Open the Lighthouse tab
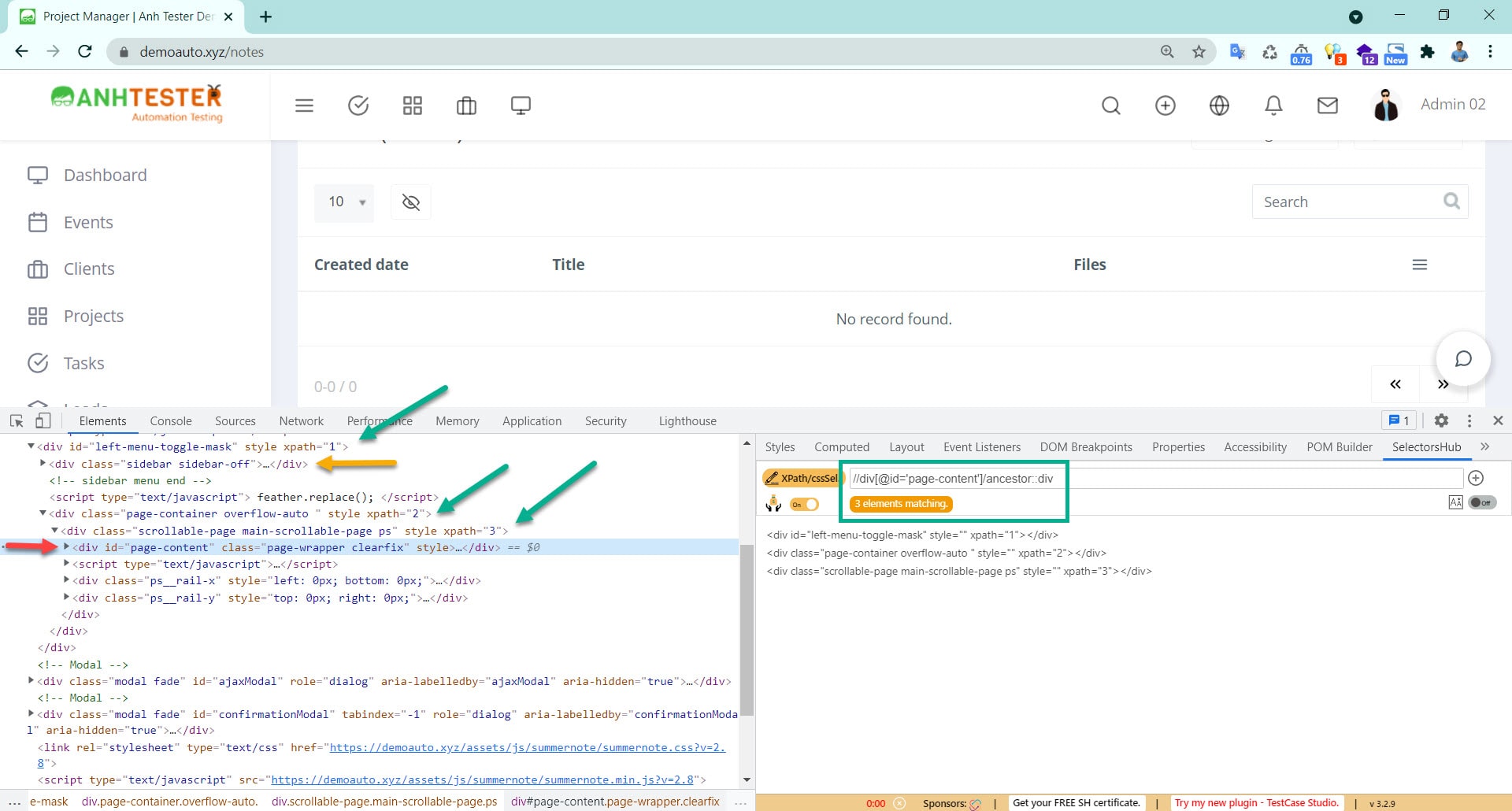 click(687, 421)
